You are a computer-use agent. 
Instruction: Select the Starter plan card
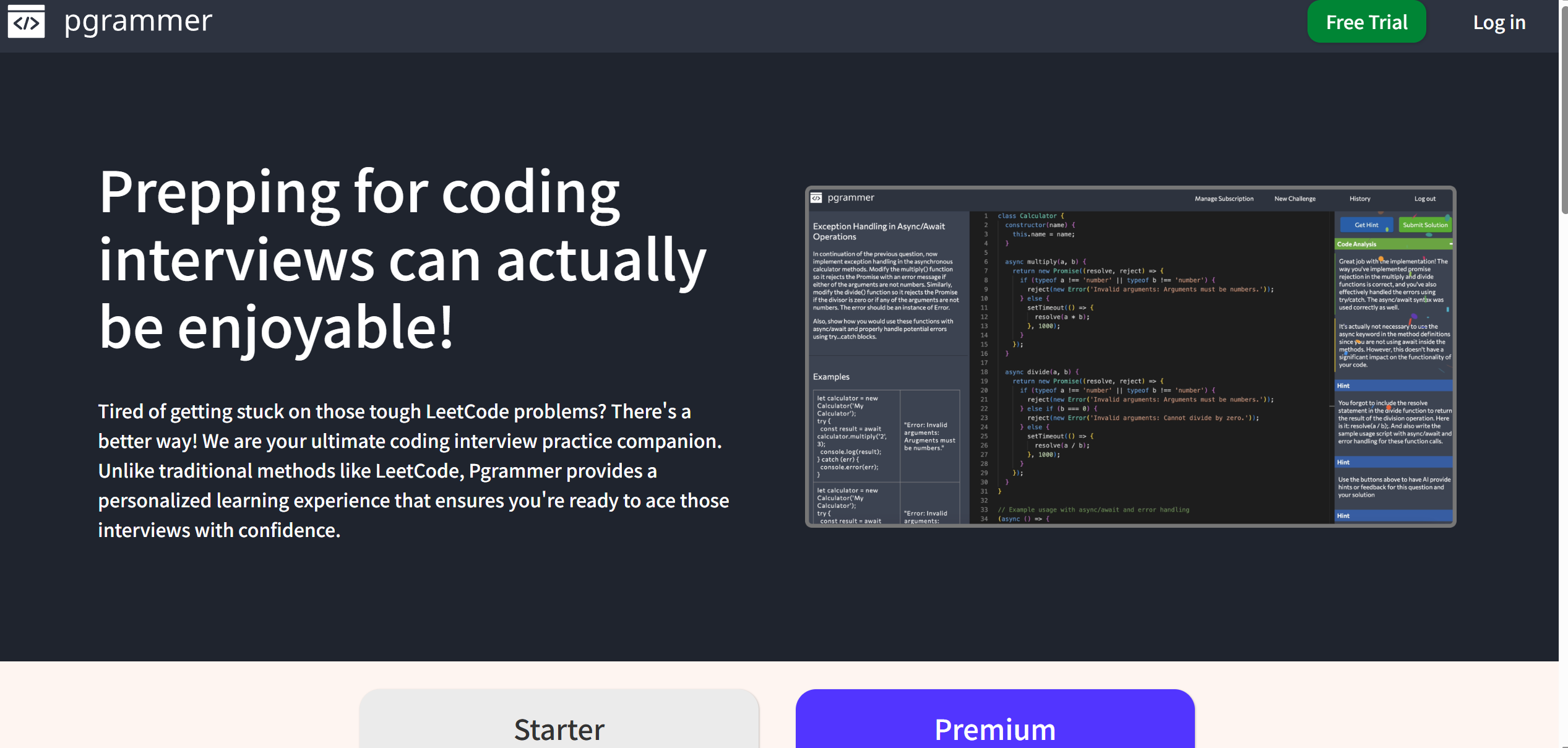click(559, 719)
